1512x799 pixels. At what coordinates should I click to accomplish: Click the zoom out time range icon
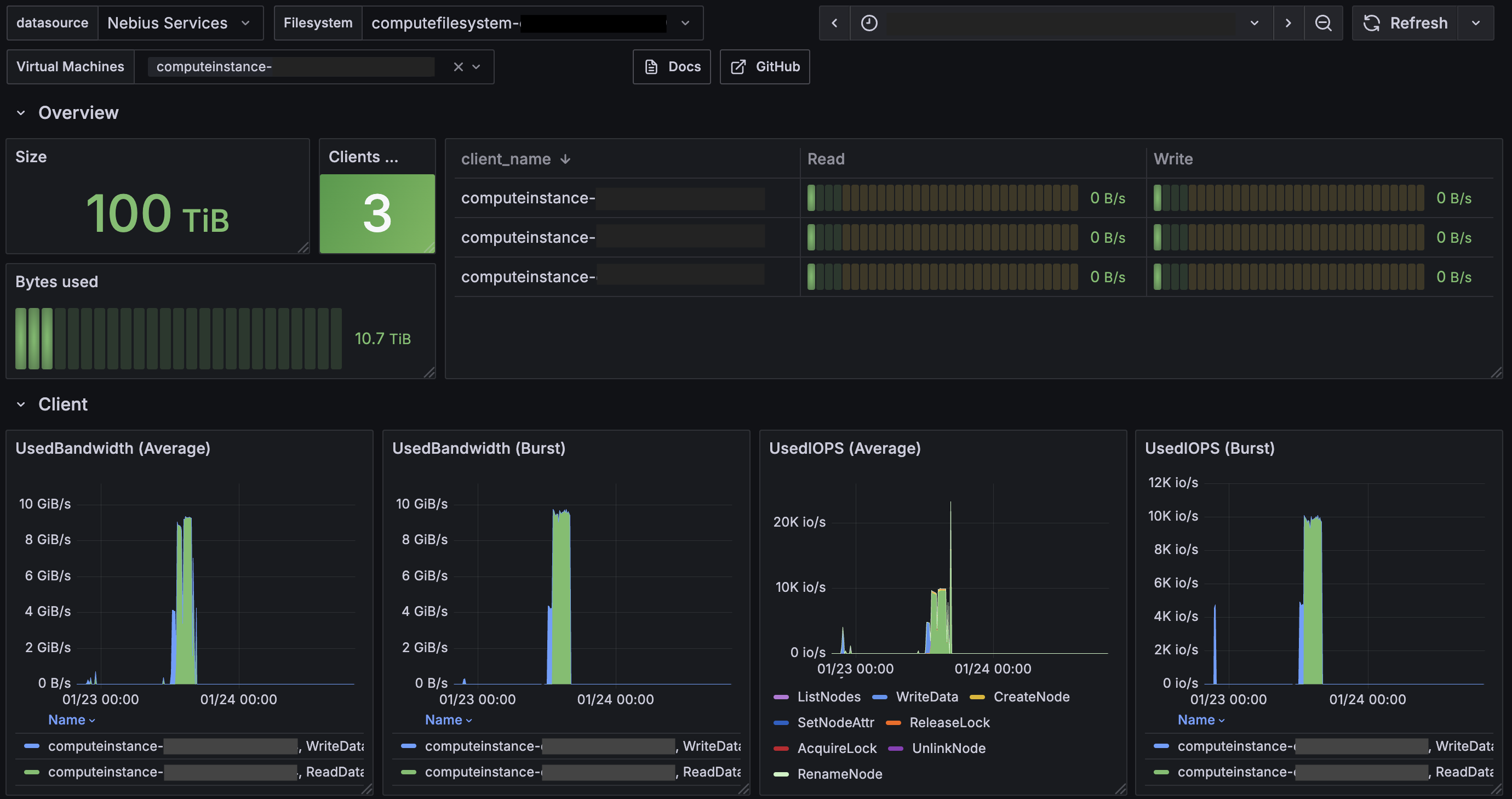1323,23
